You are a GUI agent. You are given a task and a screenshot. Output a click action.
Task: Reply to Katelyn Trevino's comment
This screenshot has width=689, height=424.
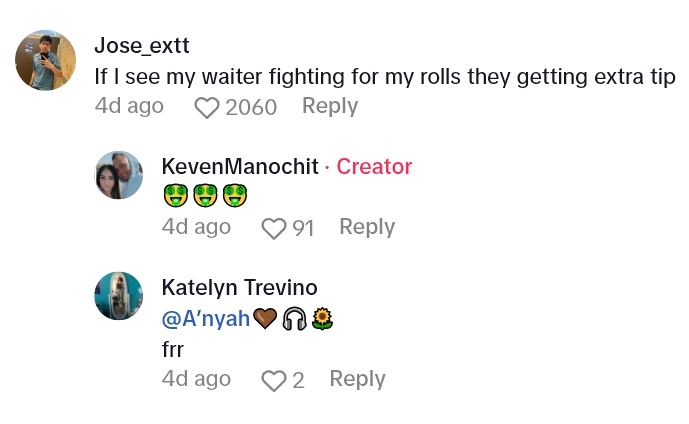coord(357,379)
